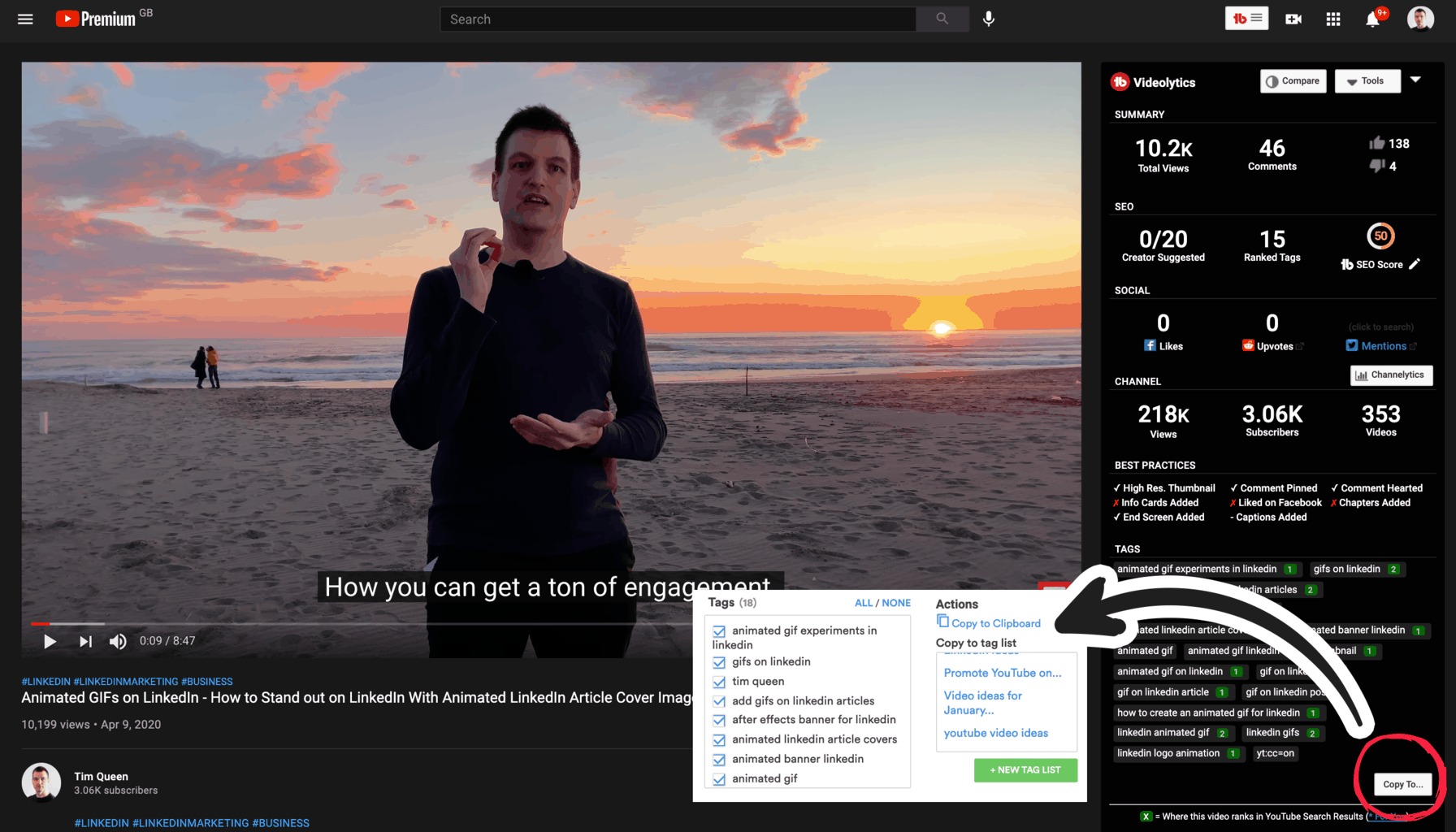This screenshot has height=832, width=1456.
Task: Choose 'Promote YouTube on...' tag list
Action: click(x=1003, y=673)
